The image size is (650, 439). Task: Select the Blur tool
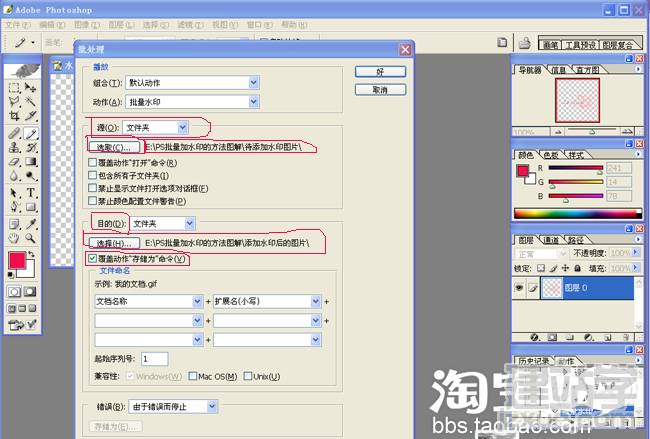14,176
